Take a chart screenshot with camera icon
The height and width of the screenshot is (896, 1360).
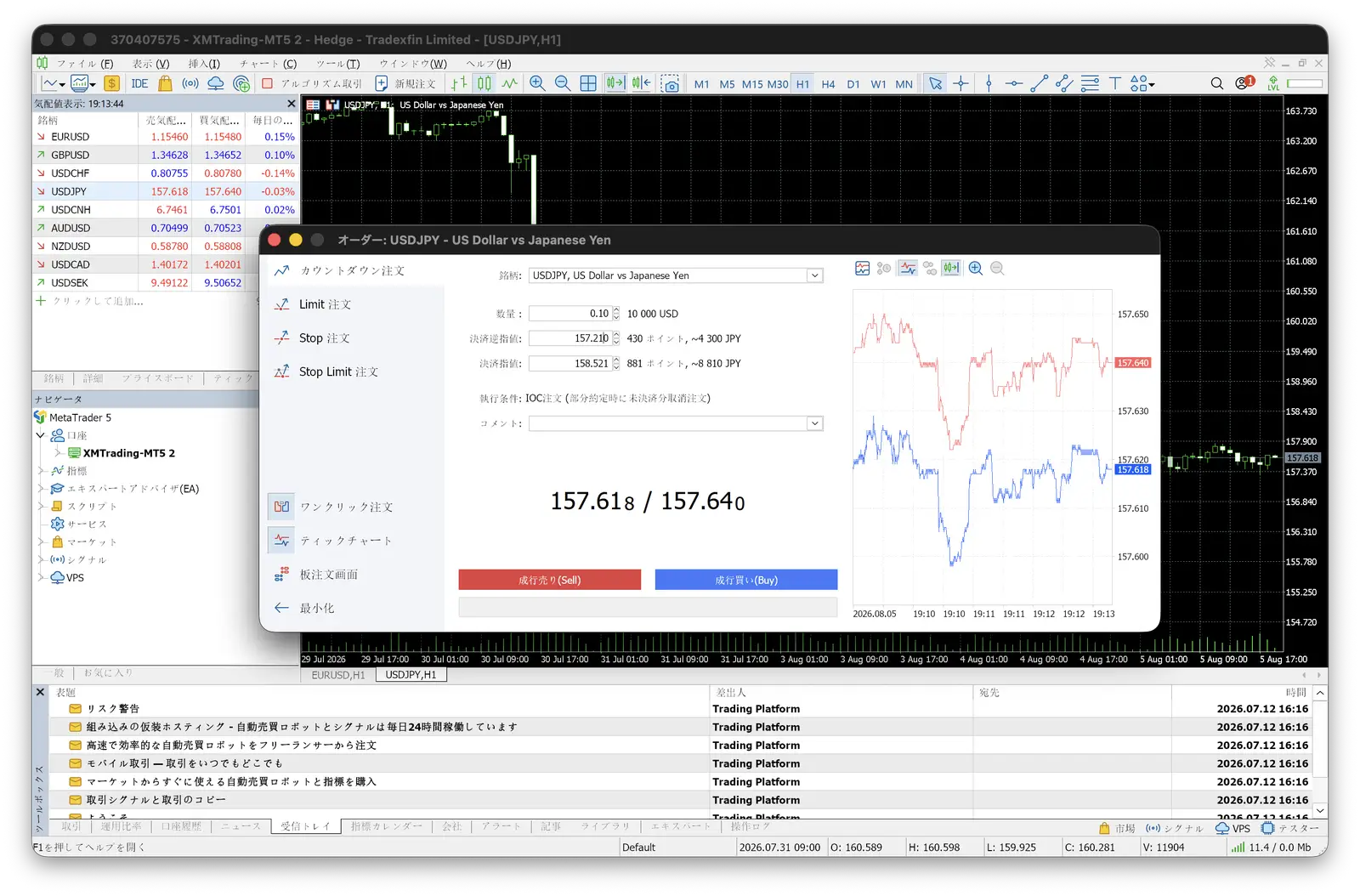[671, 83]
